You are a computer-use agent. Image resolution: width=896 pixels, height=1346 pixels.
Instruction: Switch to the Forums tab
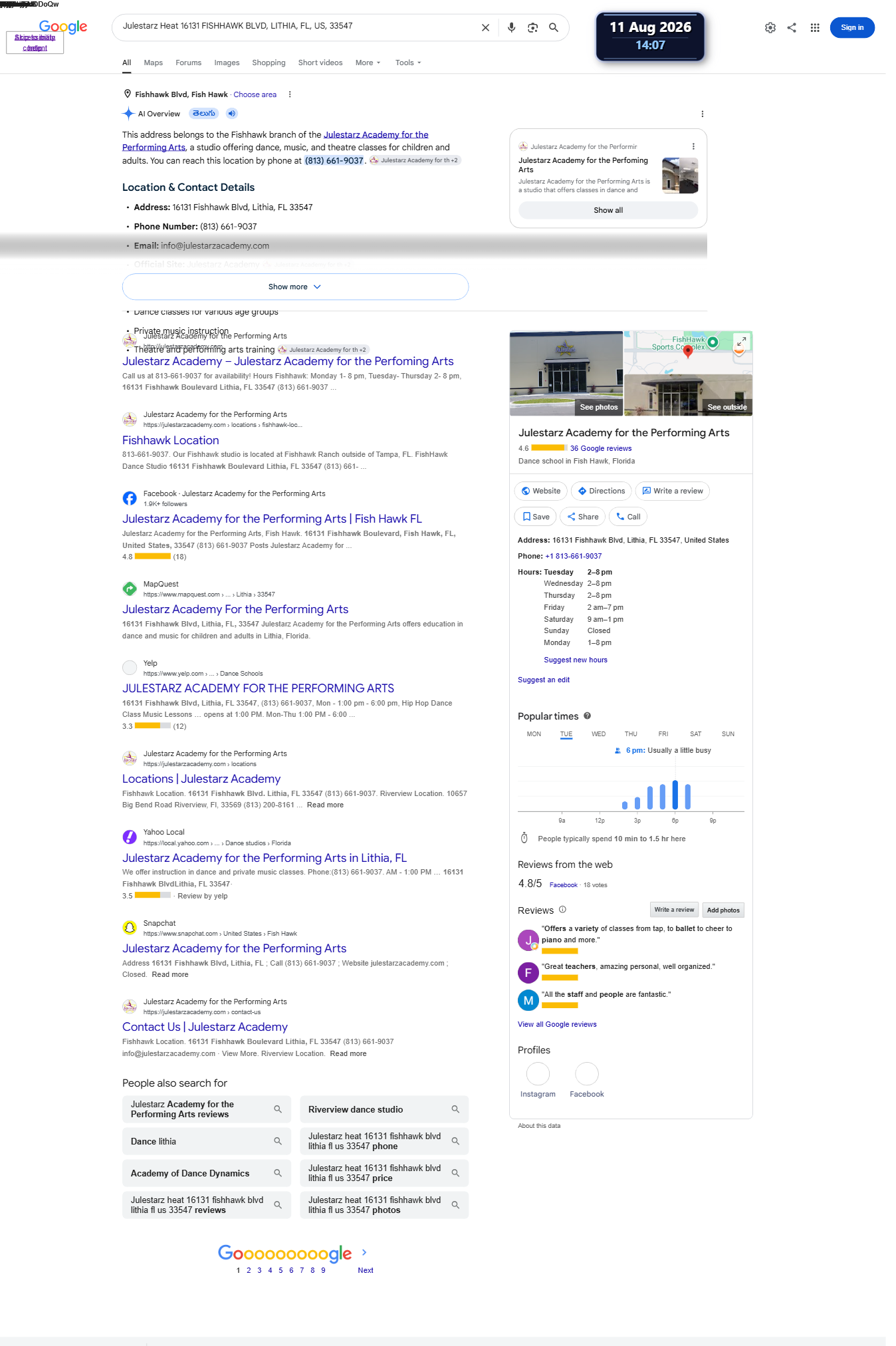pyautogui.click(x=188, y=63)
